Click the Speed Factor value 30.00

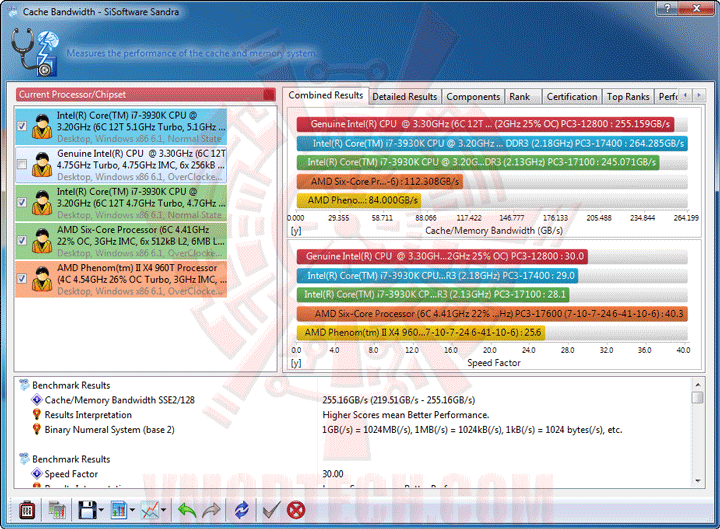pos(333,473)
